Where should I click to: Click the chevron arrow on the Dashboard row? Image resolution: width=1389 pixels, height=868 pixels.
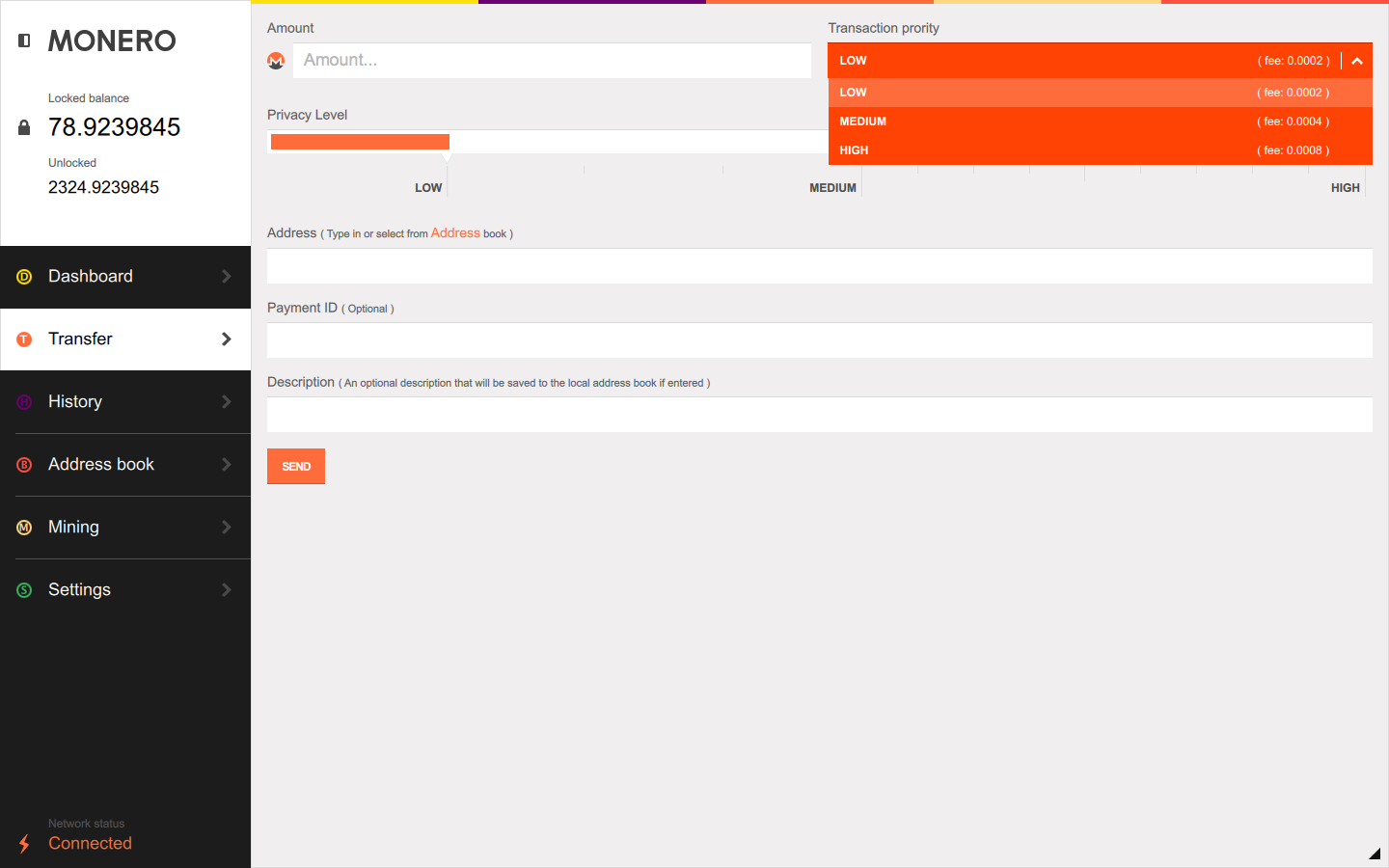(227, 277)
